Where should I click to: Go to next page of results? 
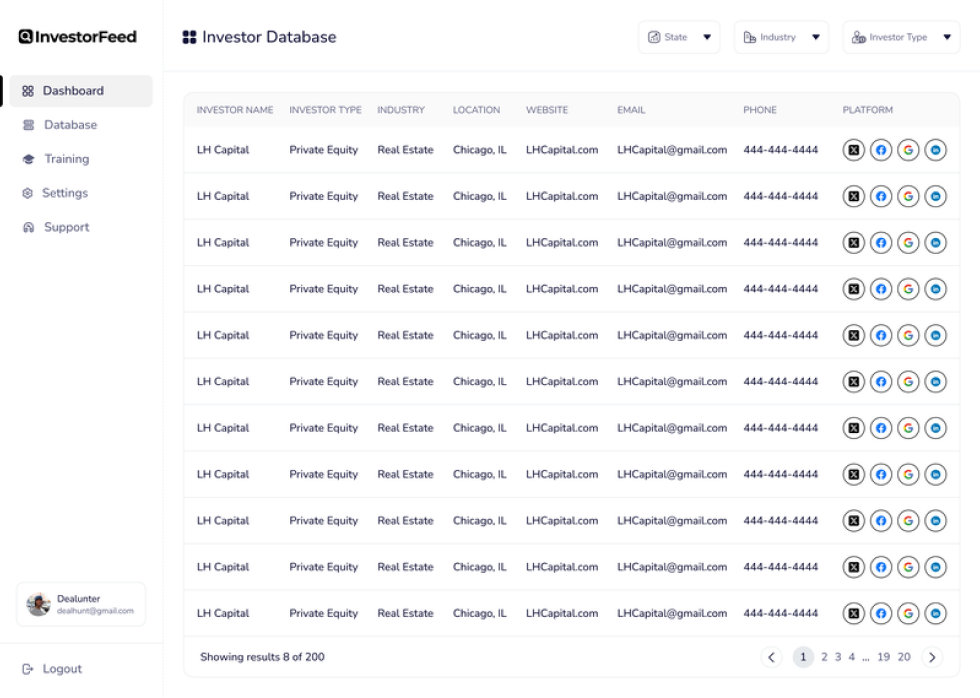coord(932,657)
